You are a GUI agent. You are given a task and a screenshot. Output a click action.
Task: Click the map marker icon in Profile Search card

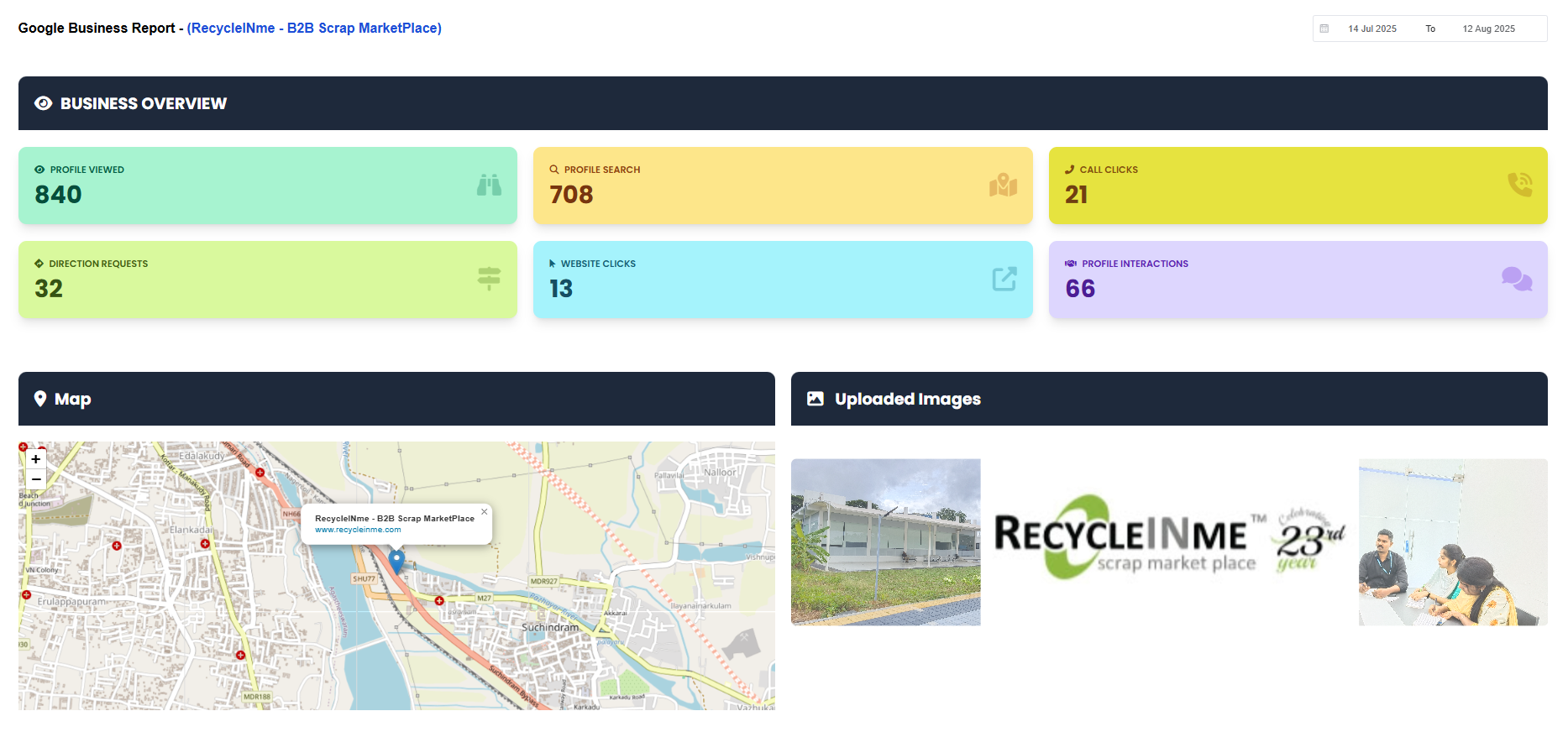pos(1003,185)
